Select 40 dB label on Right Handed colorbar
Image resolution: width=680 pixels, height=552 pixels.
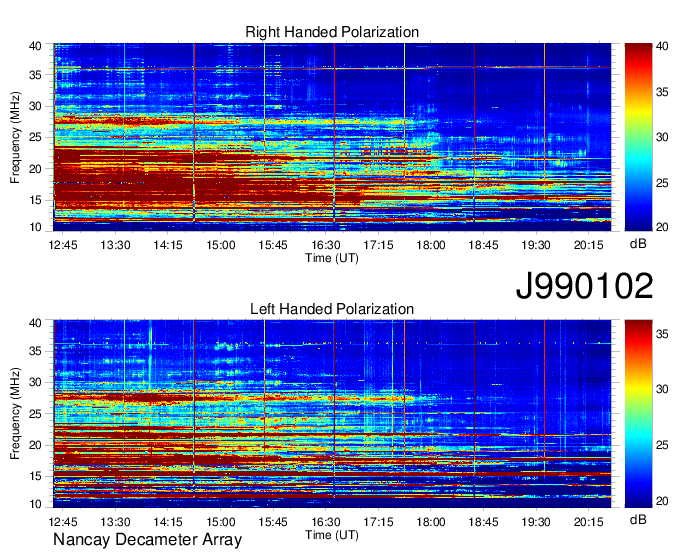pos(662,46)
